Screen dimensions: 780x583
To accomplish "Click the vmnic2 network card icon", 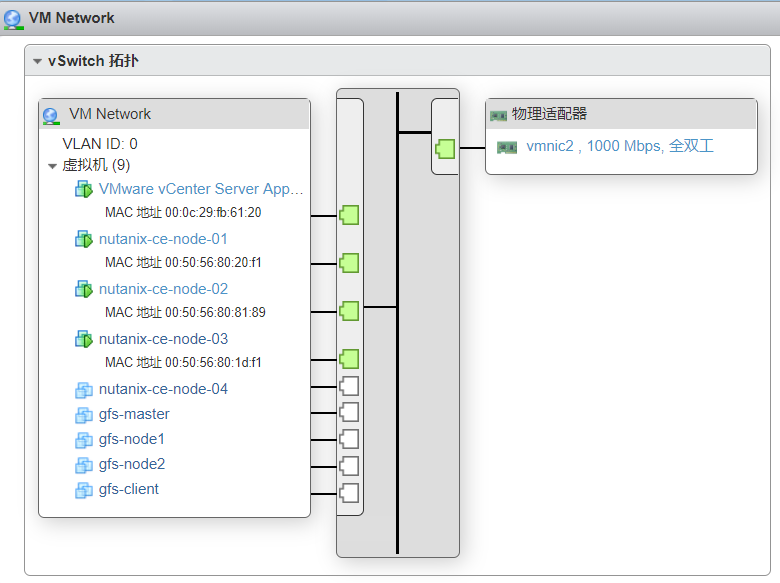I will [x=507, y=147].
